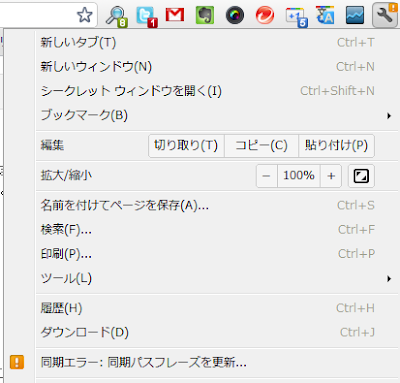The width and height of the screenshot is (400, 383).
Task: Click the 編集 label
Action: pos(52,146)
